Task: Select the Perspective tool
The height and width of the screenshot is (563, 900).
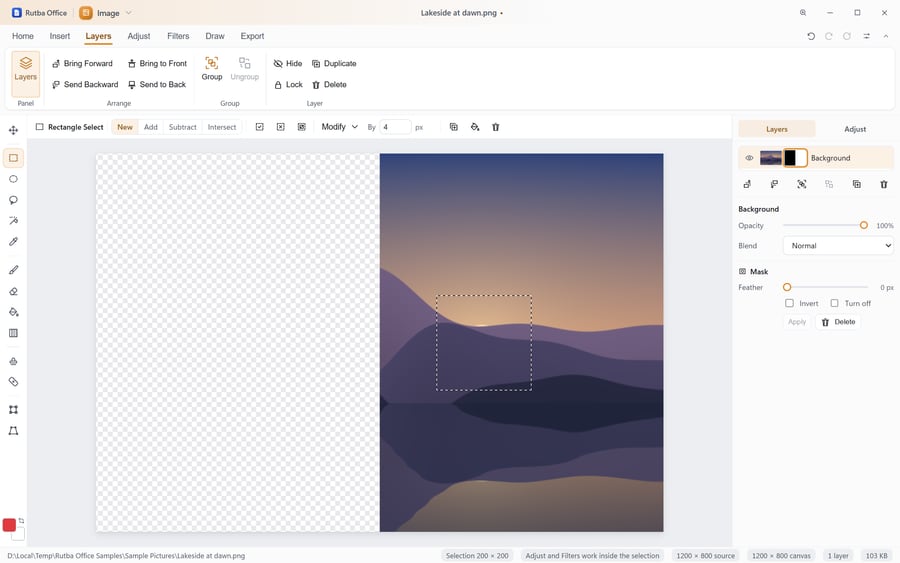Action: (x=13, y=431)
